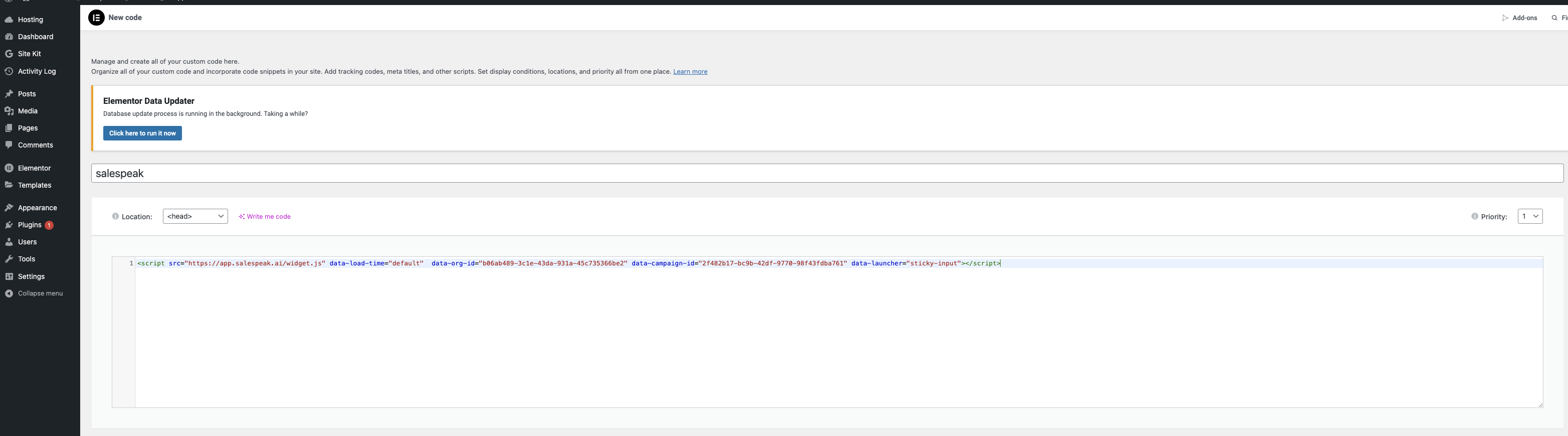Click the Tools wrench icon

[9, 259]
